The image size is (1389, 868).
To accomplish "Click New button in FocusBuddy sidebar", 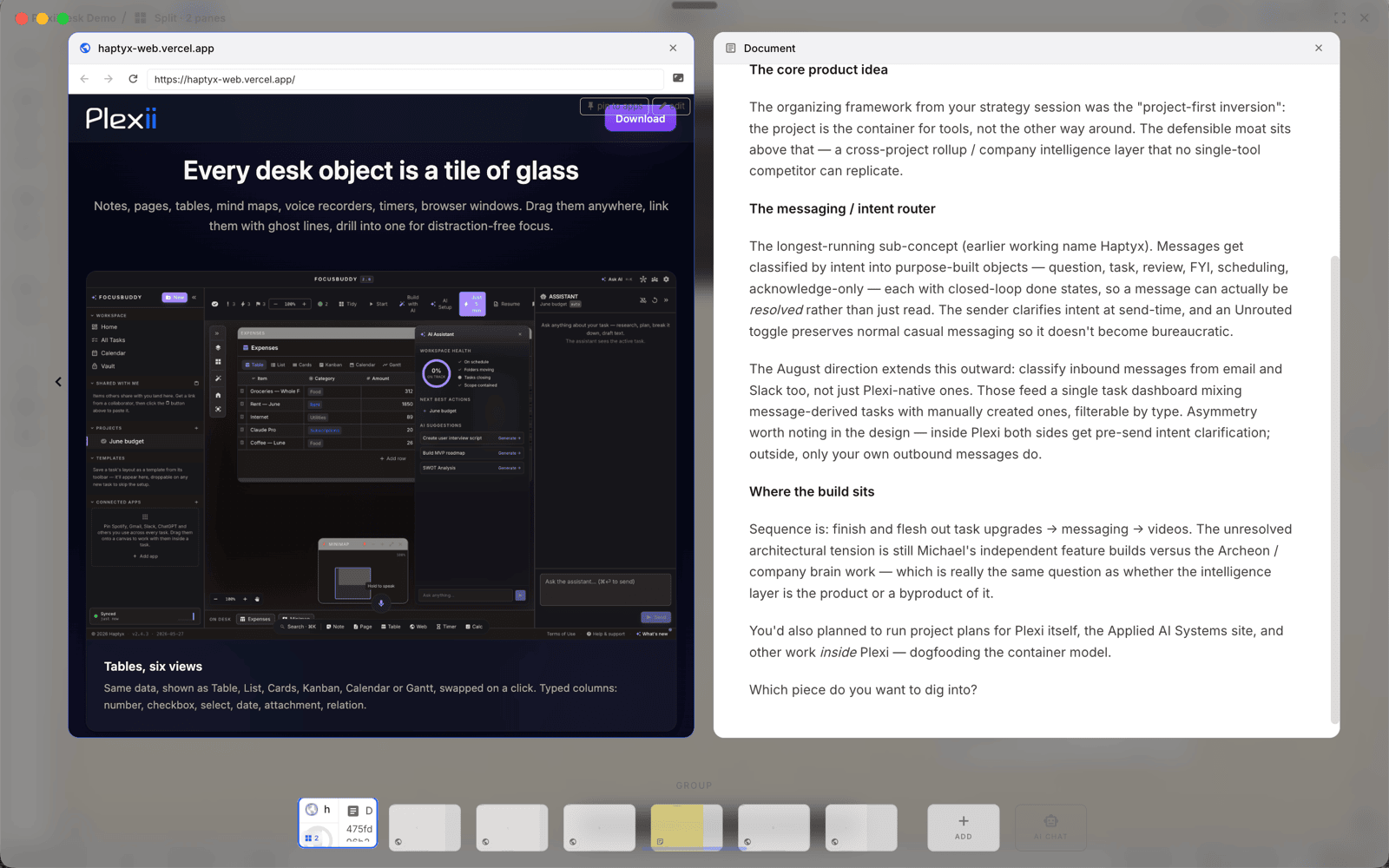I will tap(174, 297).
